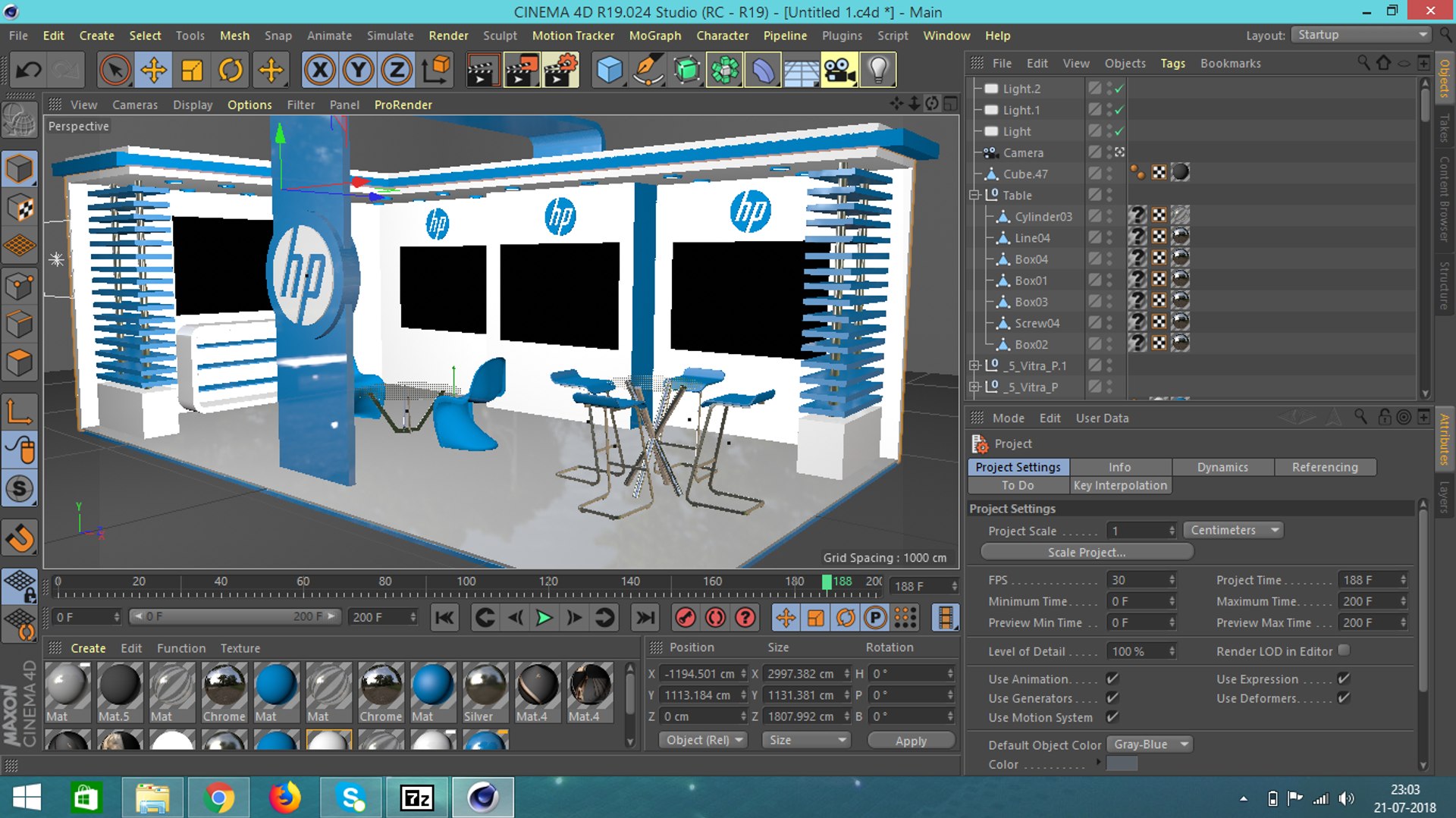1456x818 pixels.
Task: Click the Record Active Objects button
Action: (686, 618)
